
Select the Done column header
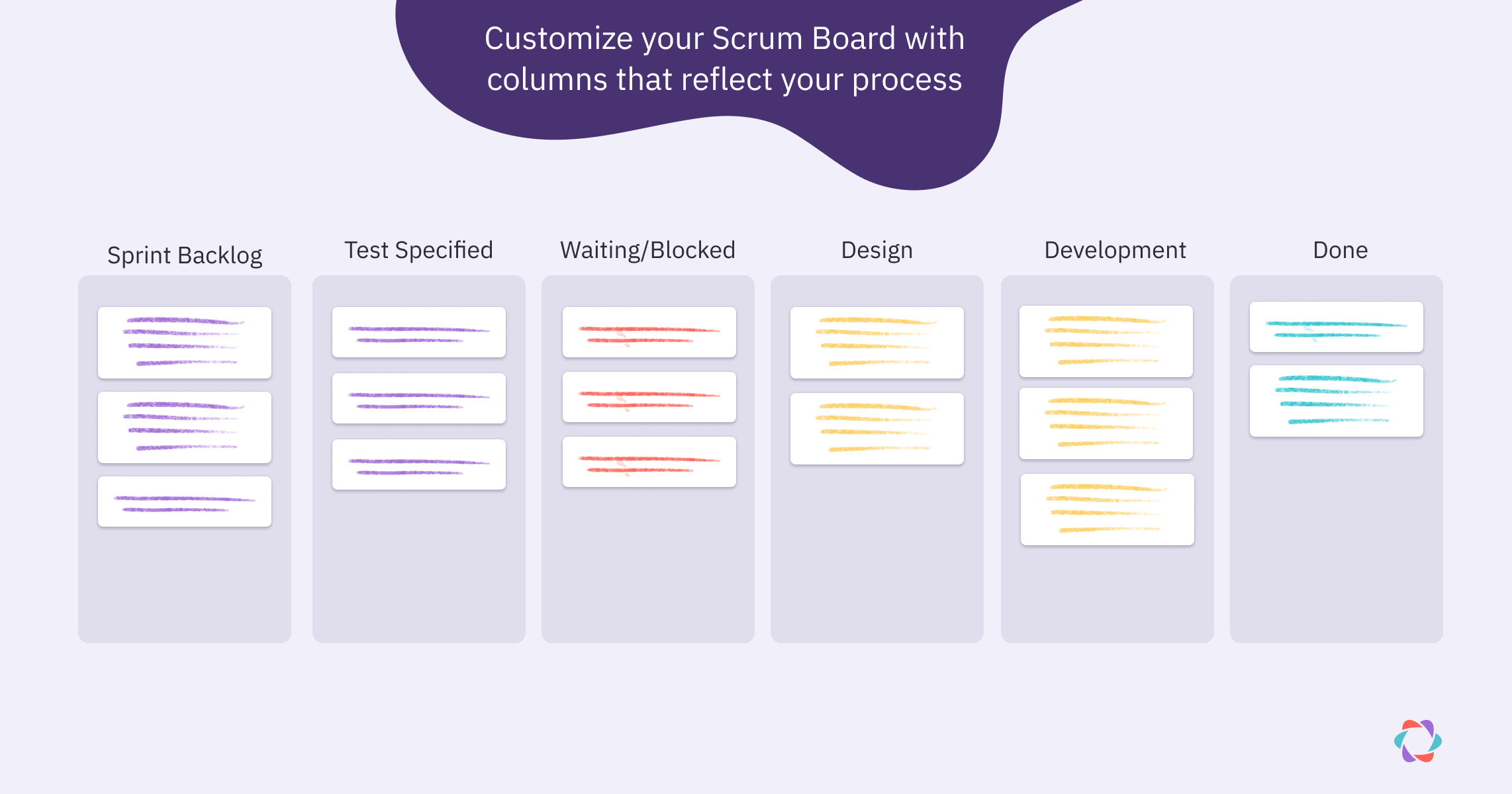point(1340,250)
